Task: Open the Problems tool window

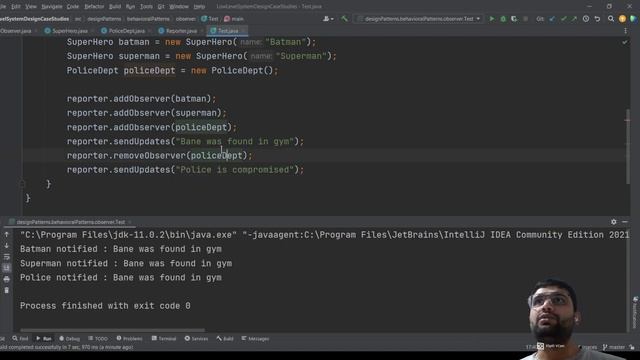Action: pos(129,338)
